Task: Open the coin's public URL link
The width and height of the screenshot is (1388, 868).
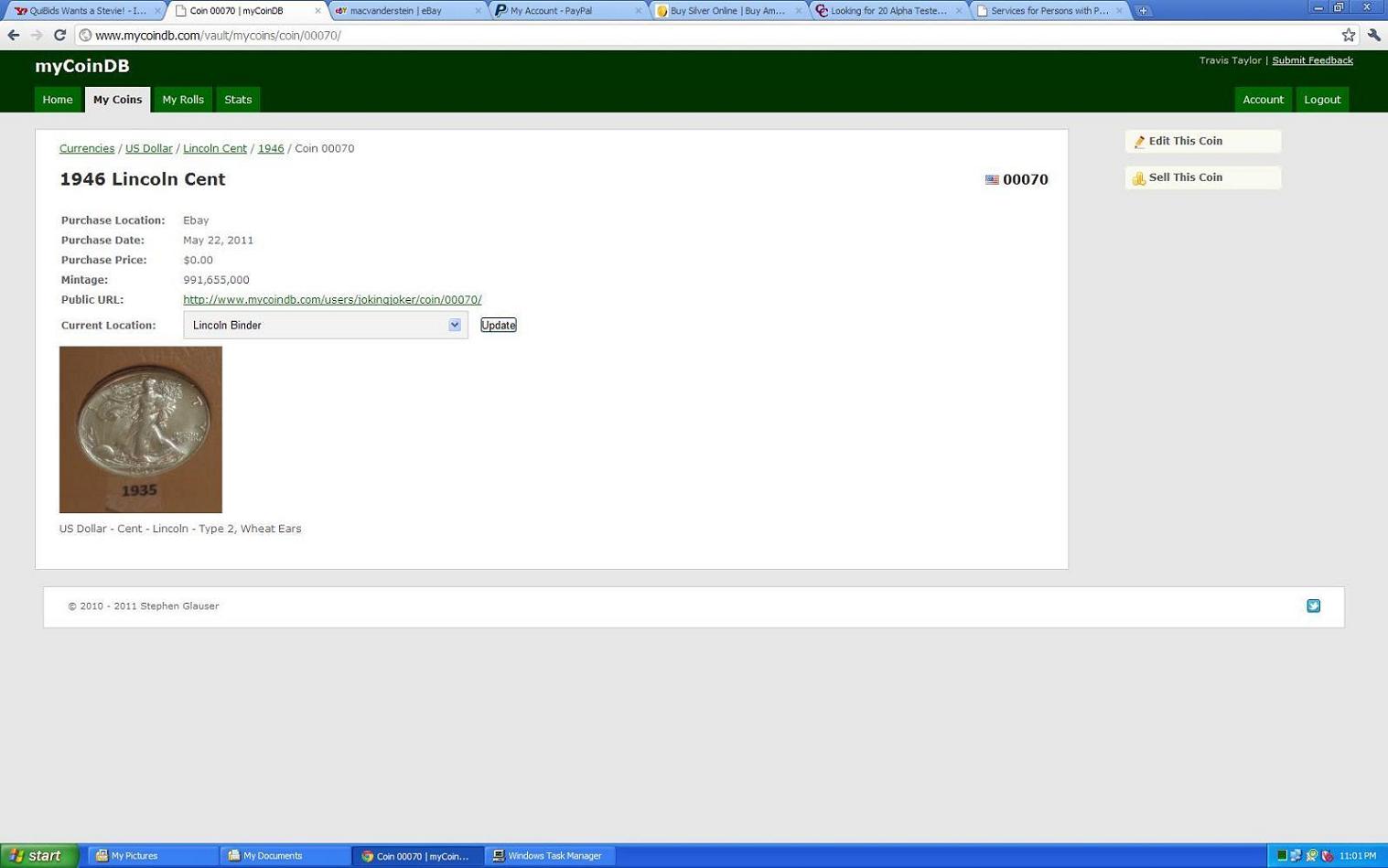Action: [332, 300]
